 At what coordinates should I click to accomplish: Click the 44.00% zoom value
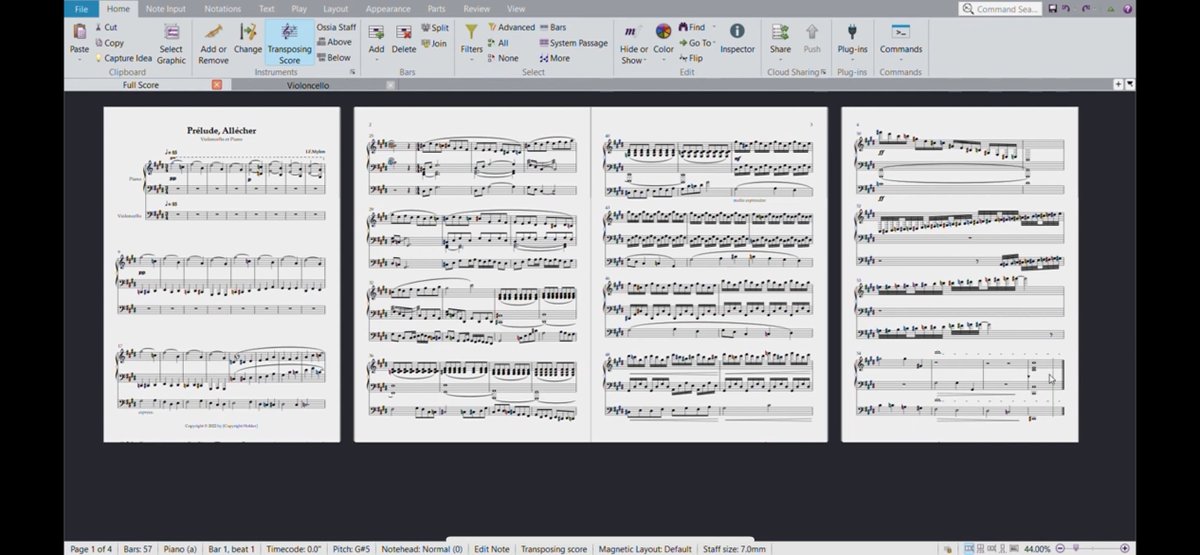pyautogui.click(x=1037, y=549)
